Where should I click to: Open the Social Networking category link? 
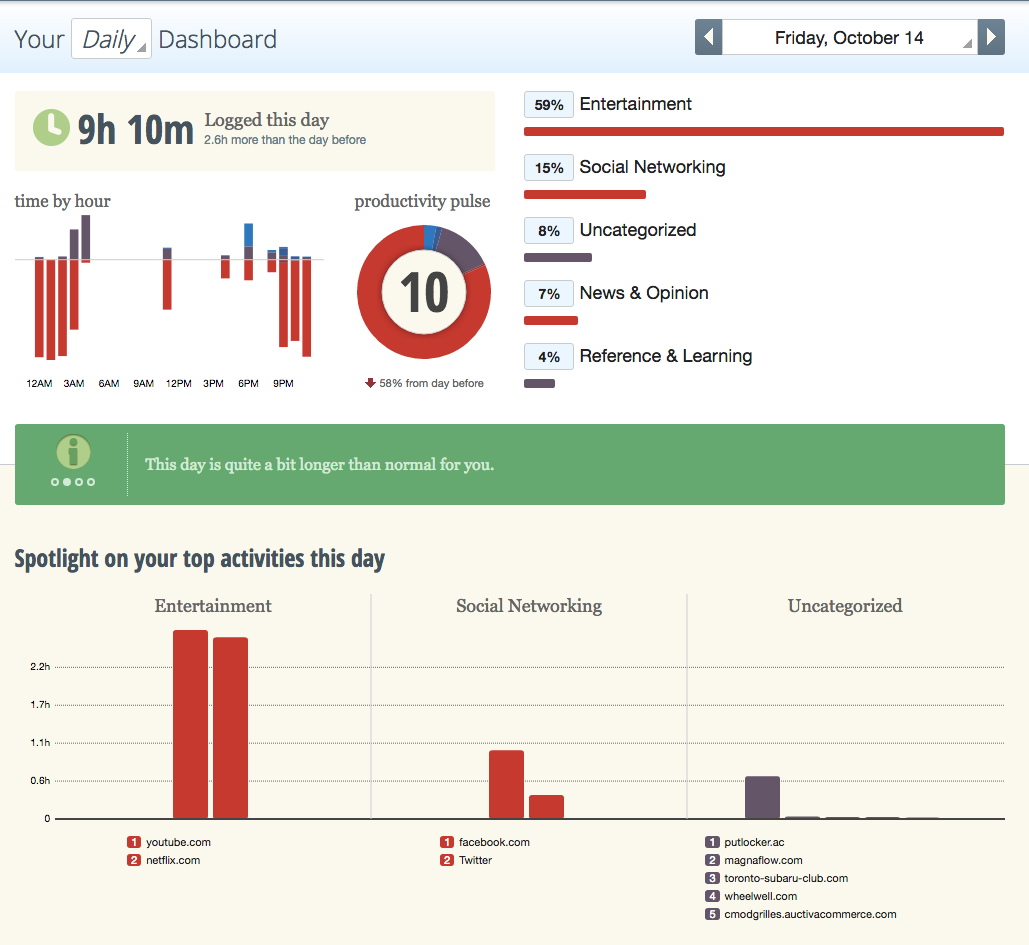[652, 167]
